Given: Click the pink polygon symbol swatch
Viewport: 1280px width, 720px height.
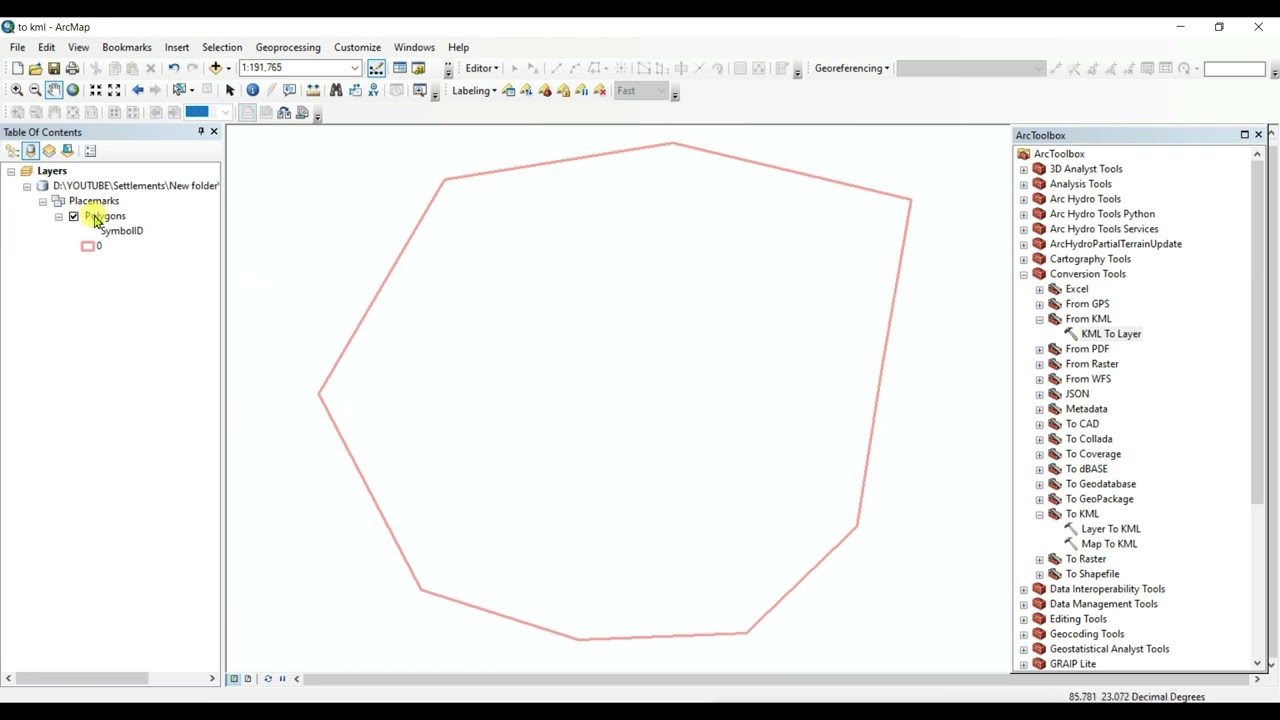Looking at the screenshot, I should tap(87, 246).
